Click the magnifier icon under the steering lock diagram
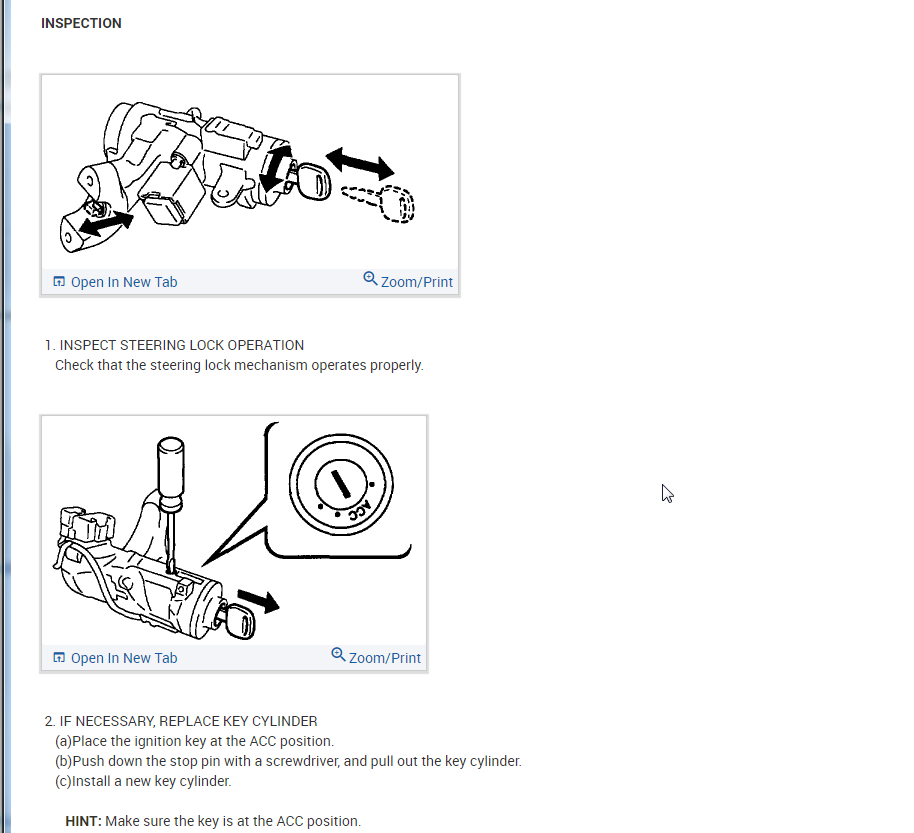The height and width of the screenshot is (833, 914). click(x=370, y=279)
